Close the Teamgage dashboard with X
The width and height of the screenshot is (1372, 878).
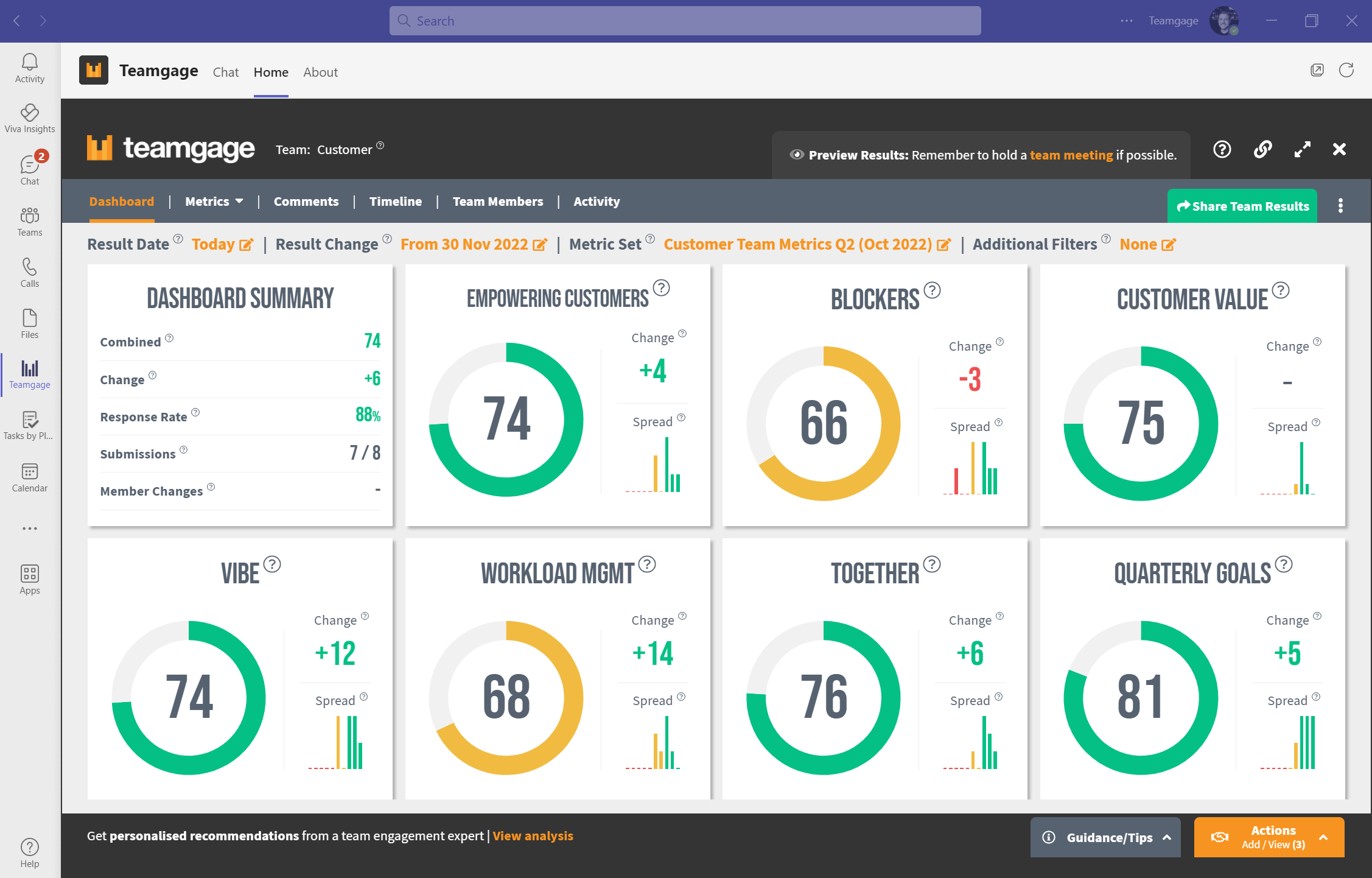1339,149
